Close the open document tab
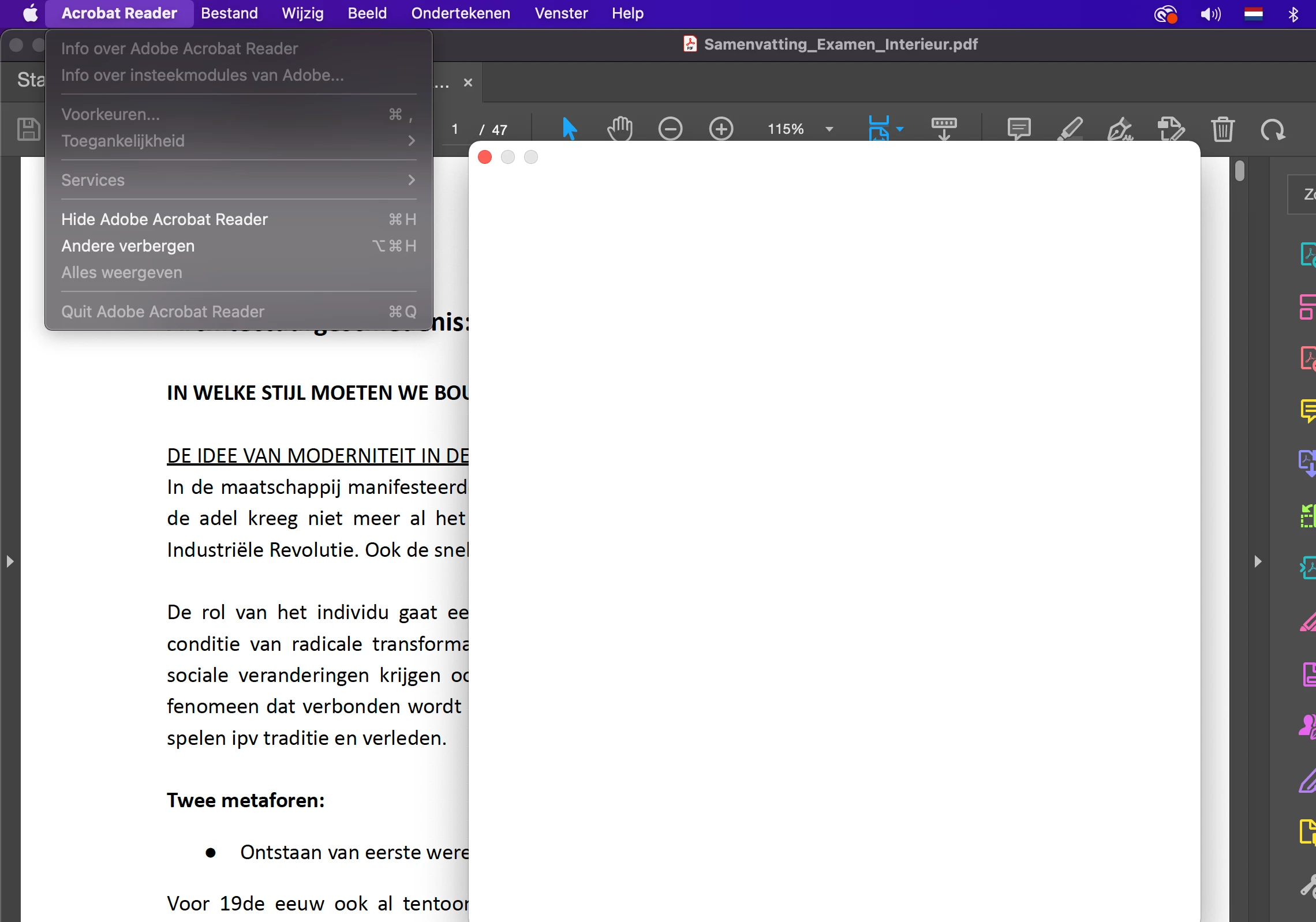 pos(468,83)
